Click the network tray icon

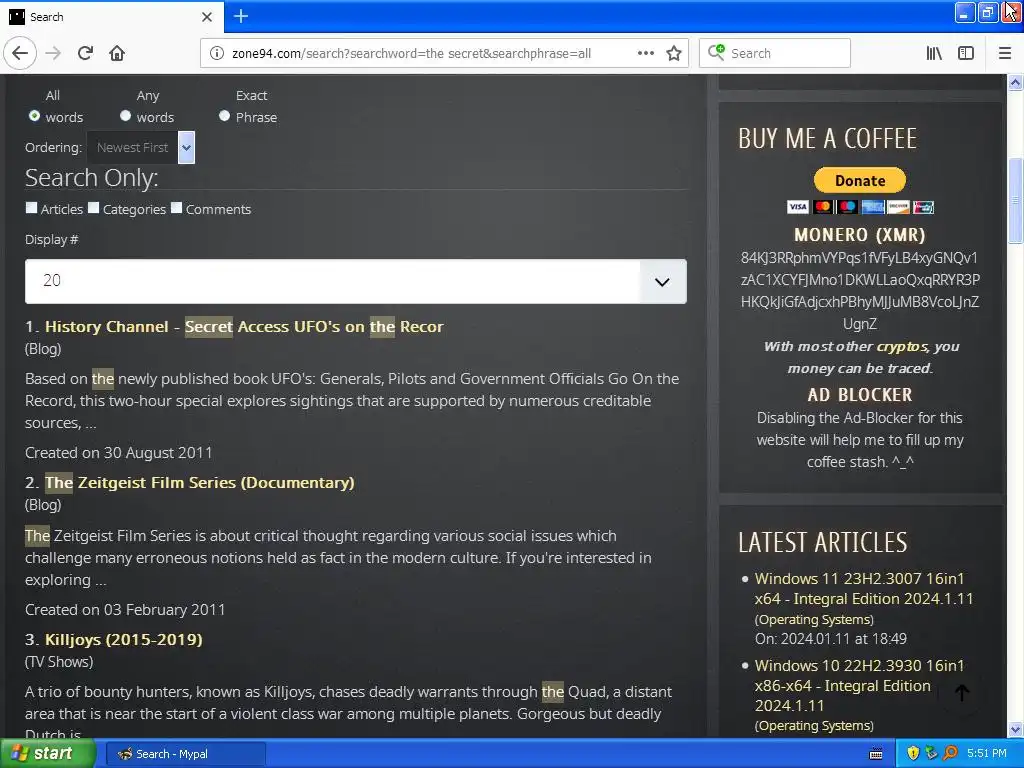point(931,754)
